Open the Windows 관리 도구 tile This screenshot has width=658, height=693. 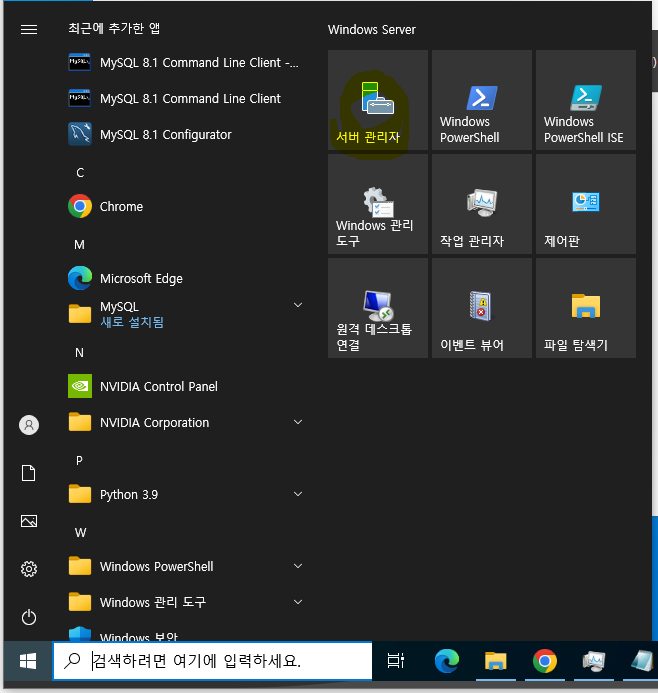(x=378, y=204)
